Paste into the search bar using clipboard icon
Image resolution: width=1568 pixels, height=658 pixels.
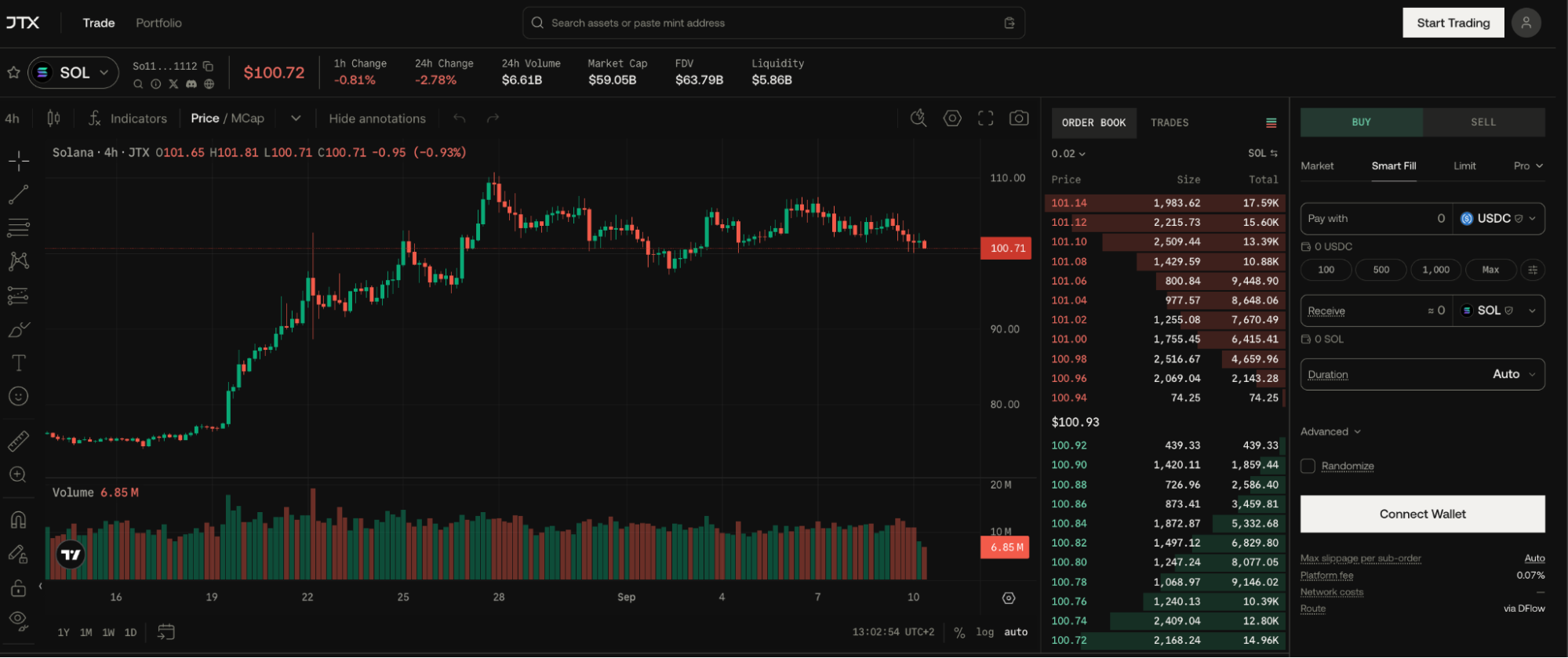coord(1010,24)
